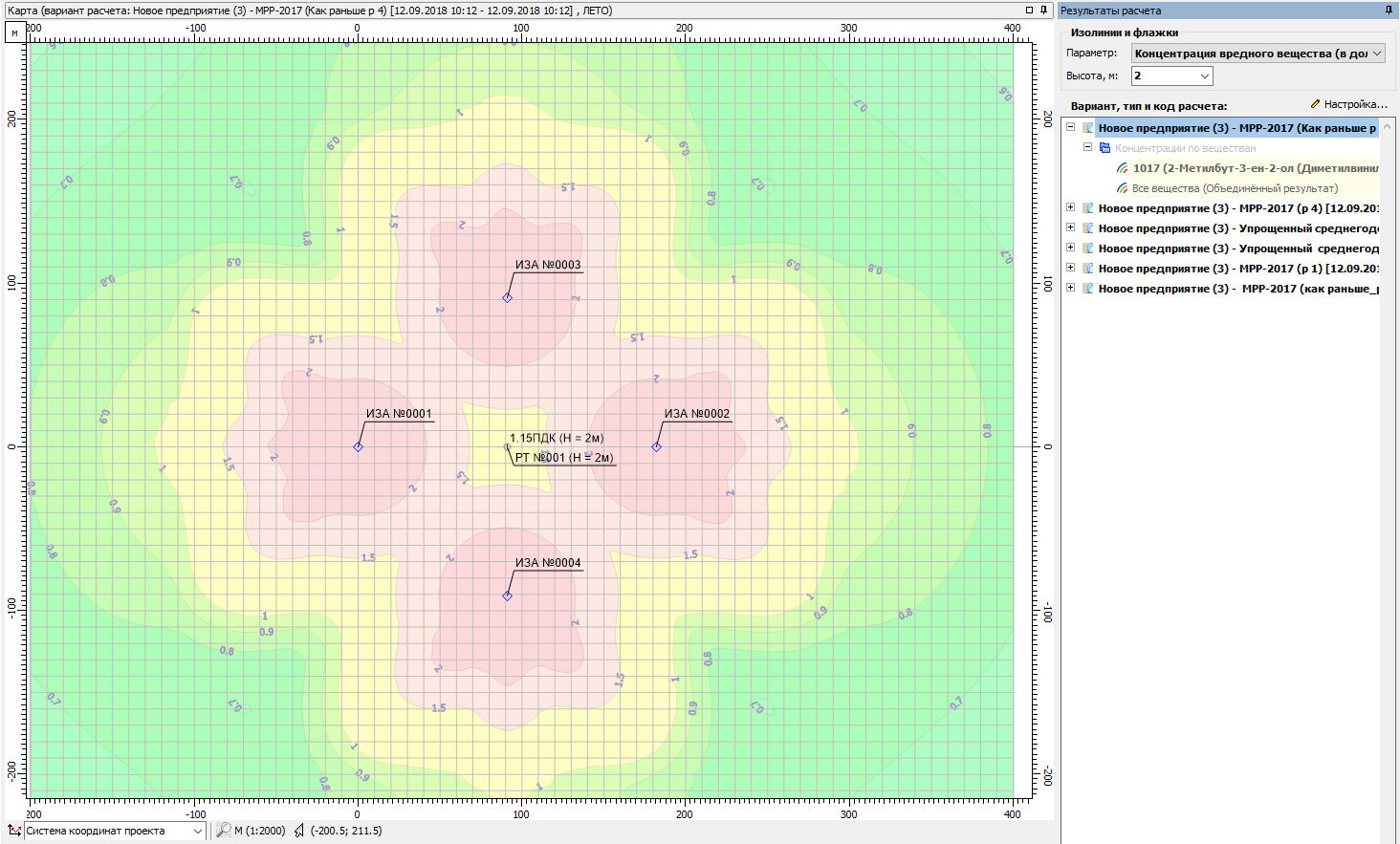Open the Система координат проекта dropdown
The image size is (1400, 844).
tap(198, 831)
